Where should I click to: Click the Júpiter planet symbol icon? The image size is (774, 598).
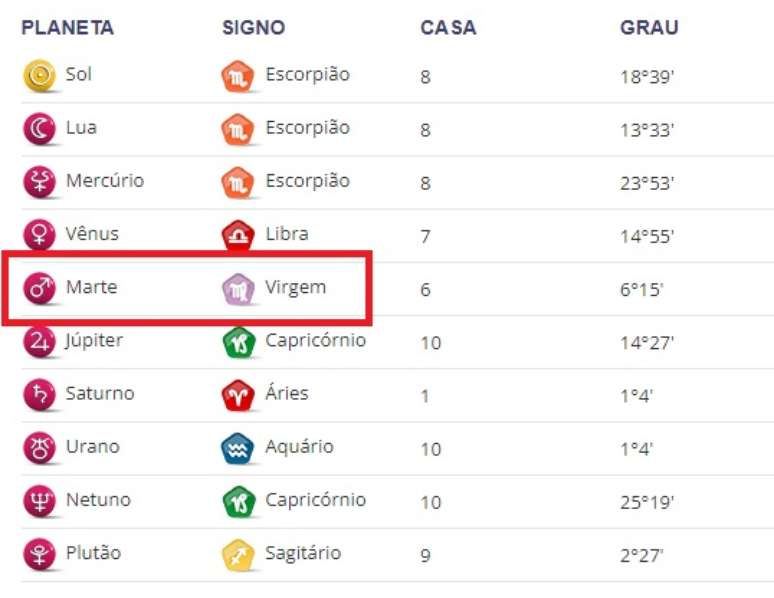click(x=39, y=342)
